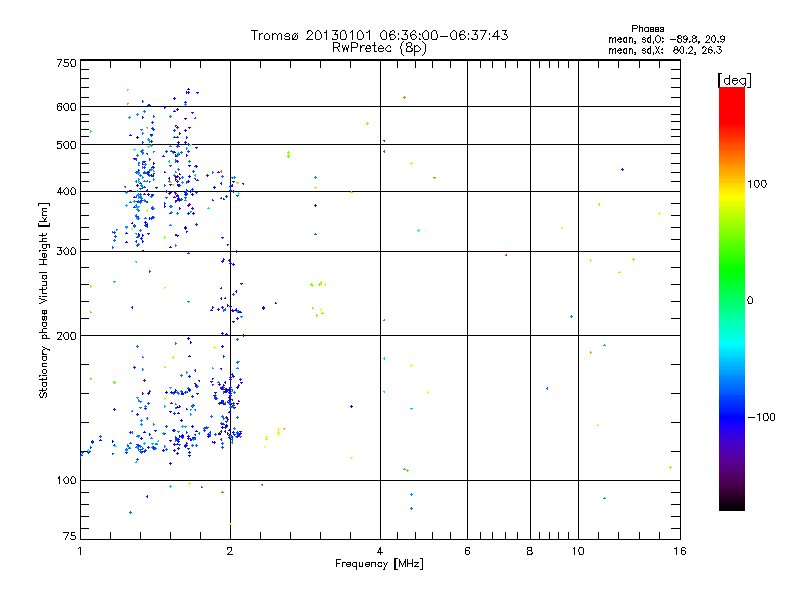Click the colorbar tick label '-100'

[761, 417]
